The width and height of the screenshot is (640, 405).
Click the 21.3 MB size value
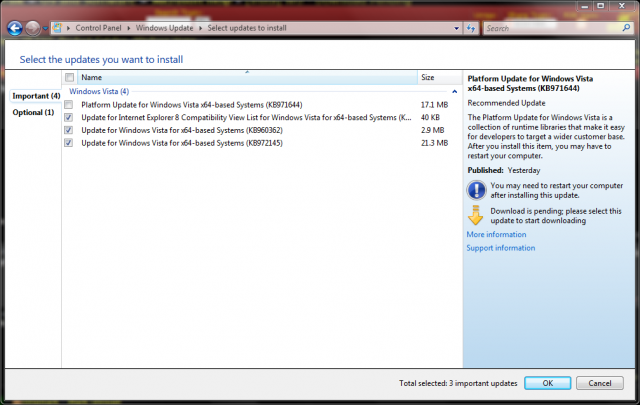click(x=434, y=143)
